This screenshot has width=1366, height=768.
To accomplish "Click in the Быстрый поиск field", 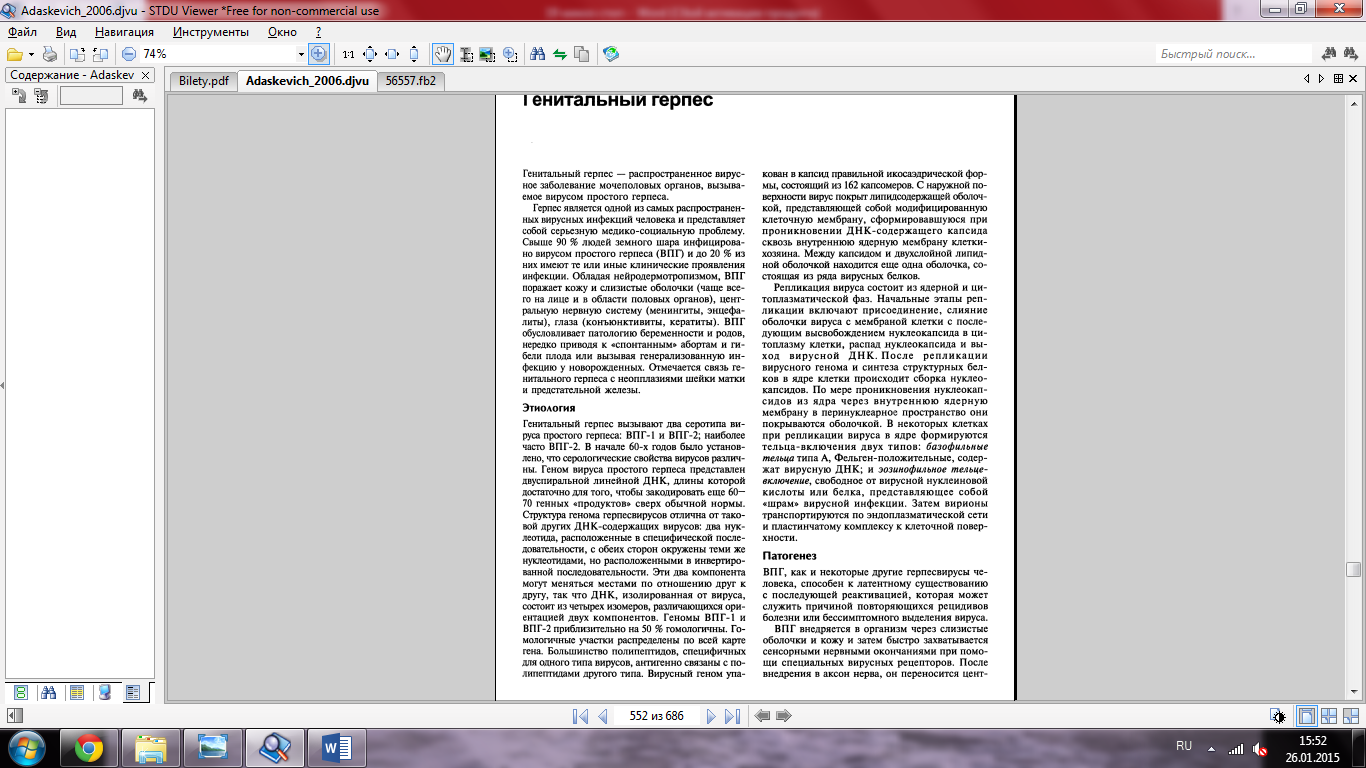I will tap(1233, 54).
